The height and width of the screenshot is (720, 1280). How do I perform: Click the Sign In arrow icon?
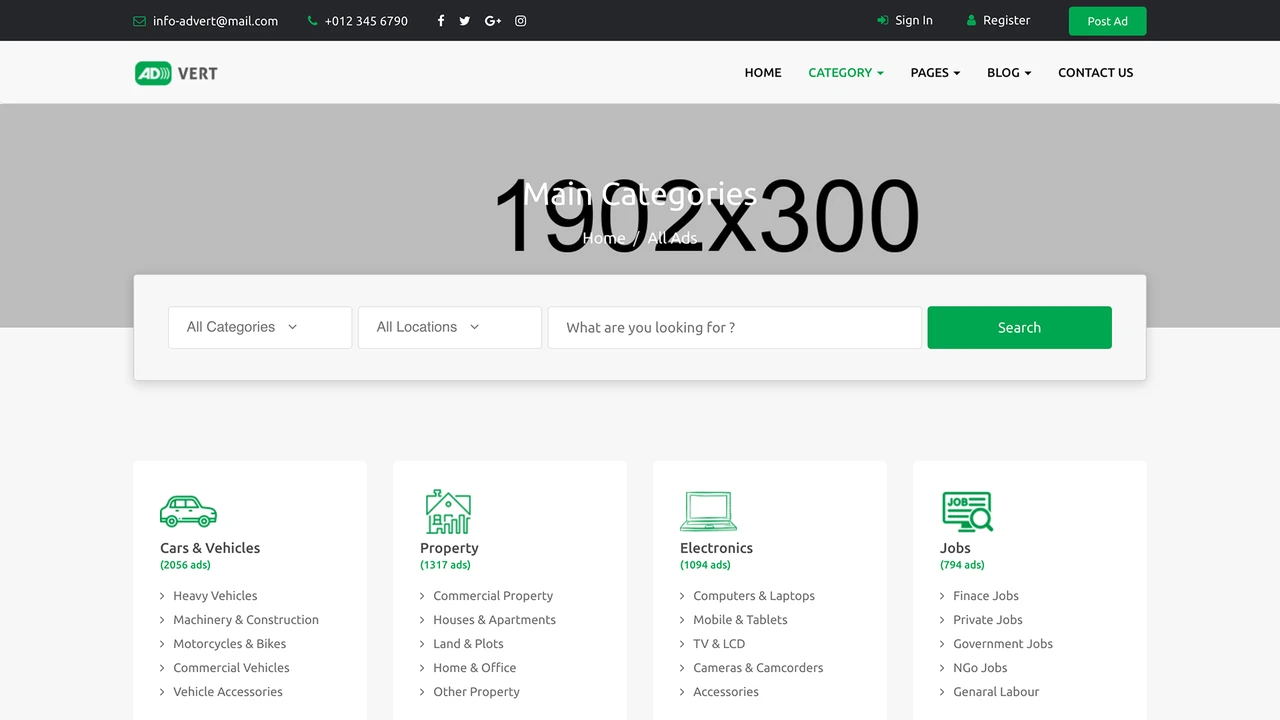pyautogui.click(x=883, y=20)
